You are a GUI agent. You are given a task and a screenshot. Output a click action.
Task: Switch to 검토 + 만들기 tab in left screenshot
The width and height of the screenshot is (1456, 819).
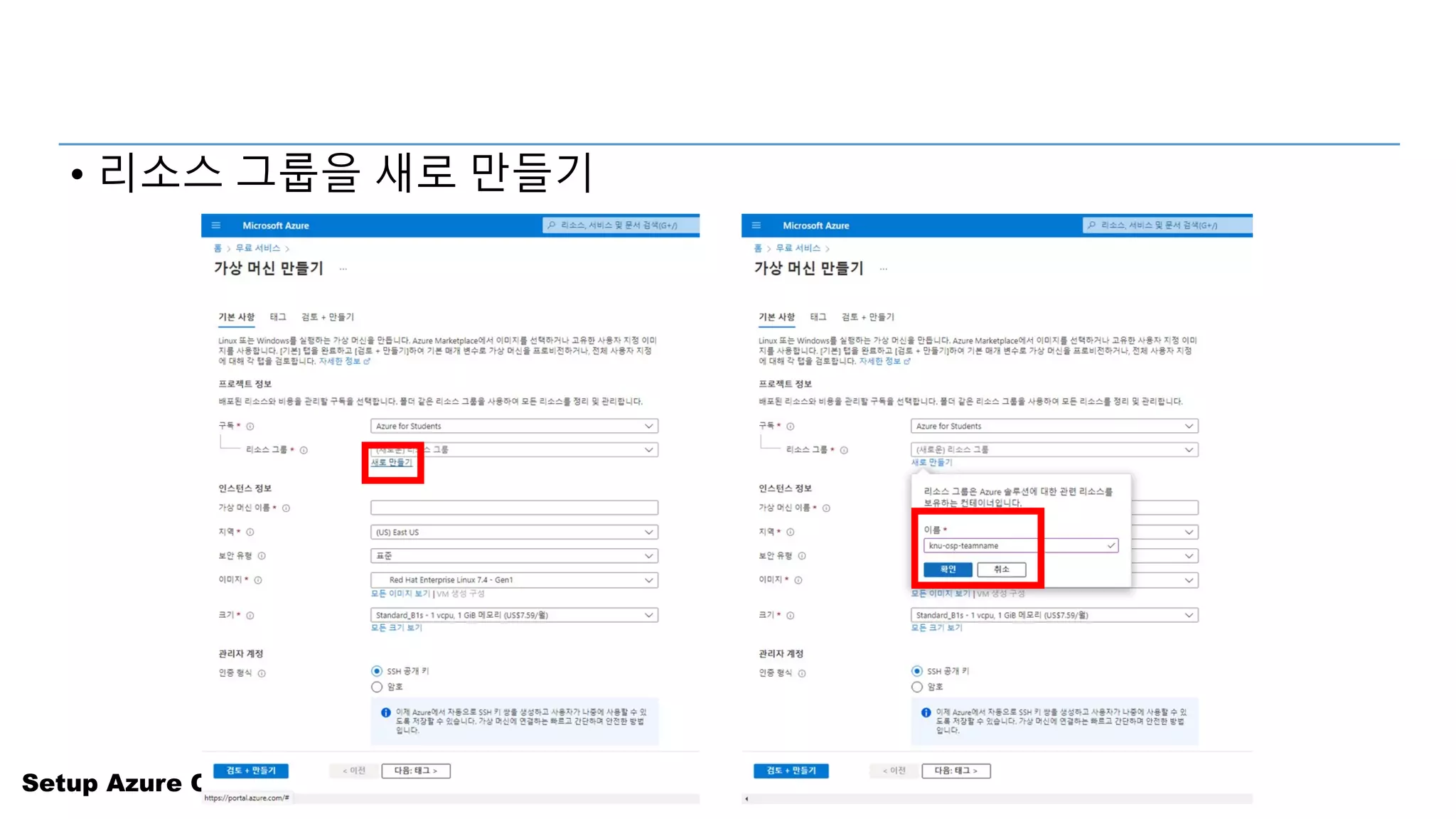pos(328,317)
